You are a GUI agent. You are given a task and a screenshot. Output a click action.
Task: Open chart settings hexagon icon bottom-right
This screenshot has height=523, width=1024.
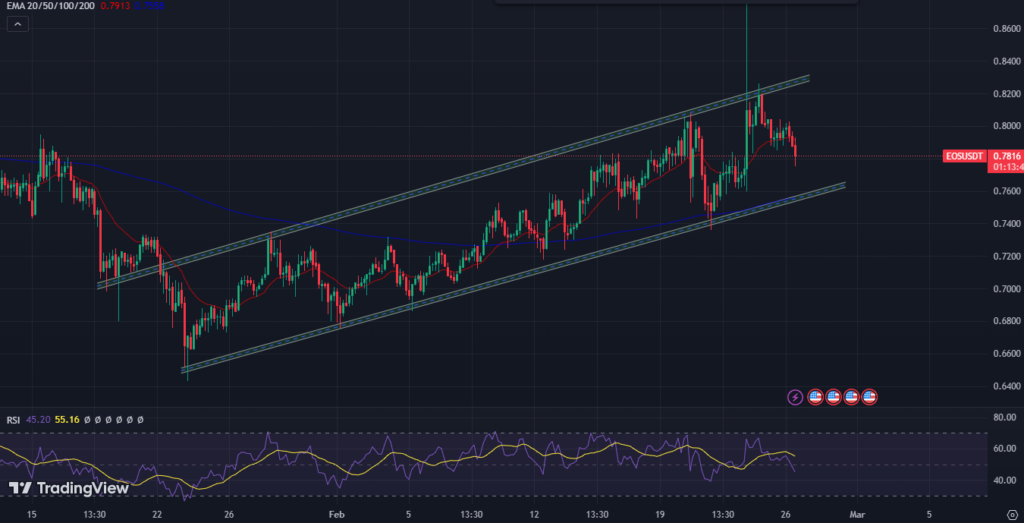1012,515
